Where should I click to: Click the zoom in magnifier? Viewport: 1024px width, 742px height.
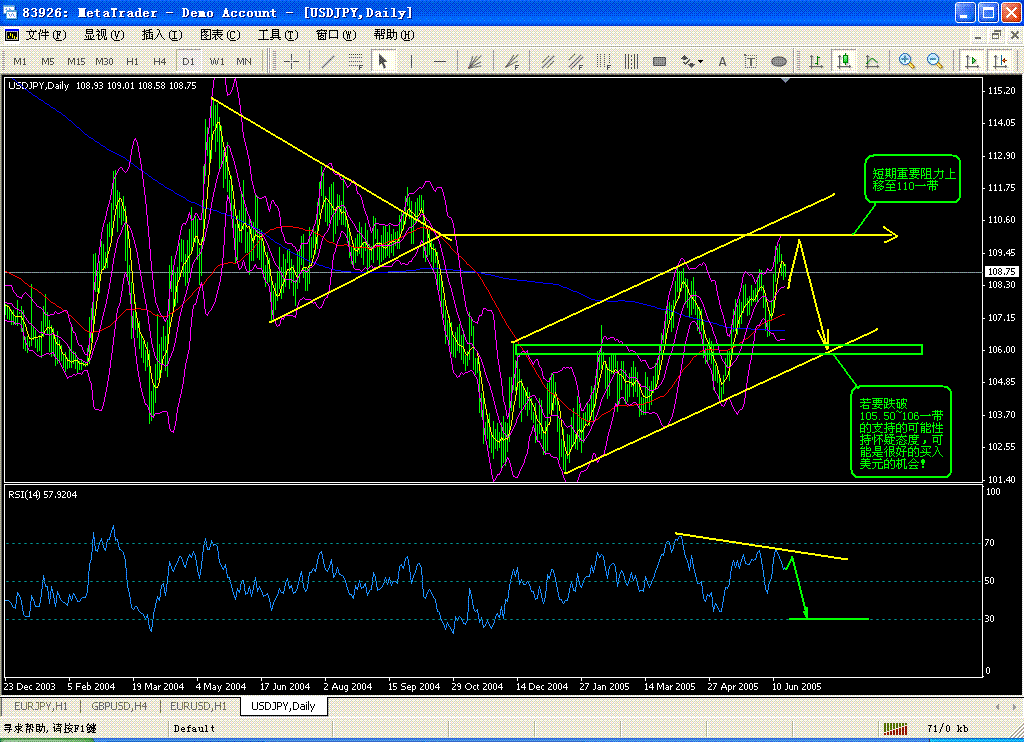[x=907, y=61]
